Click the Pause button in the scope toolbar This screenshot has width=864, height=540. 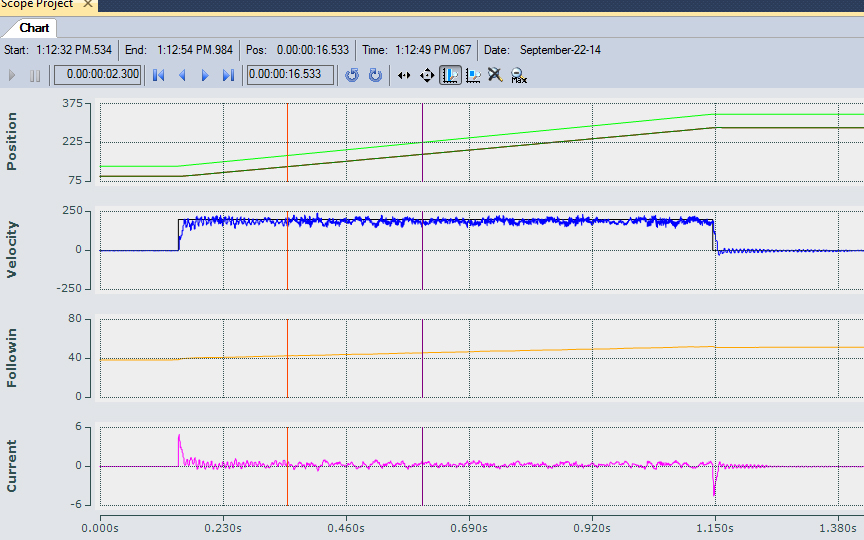pos(35,75)
